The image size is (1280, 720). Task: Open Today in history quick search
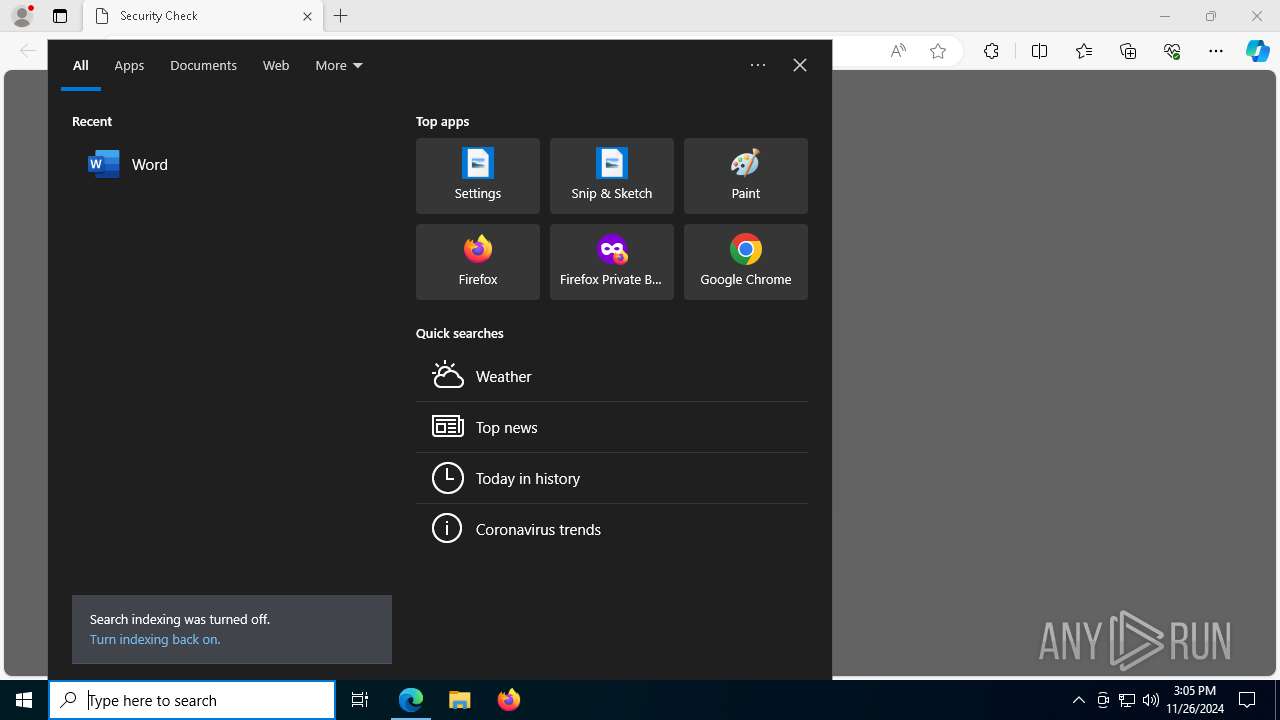tap(611, 478)
